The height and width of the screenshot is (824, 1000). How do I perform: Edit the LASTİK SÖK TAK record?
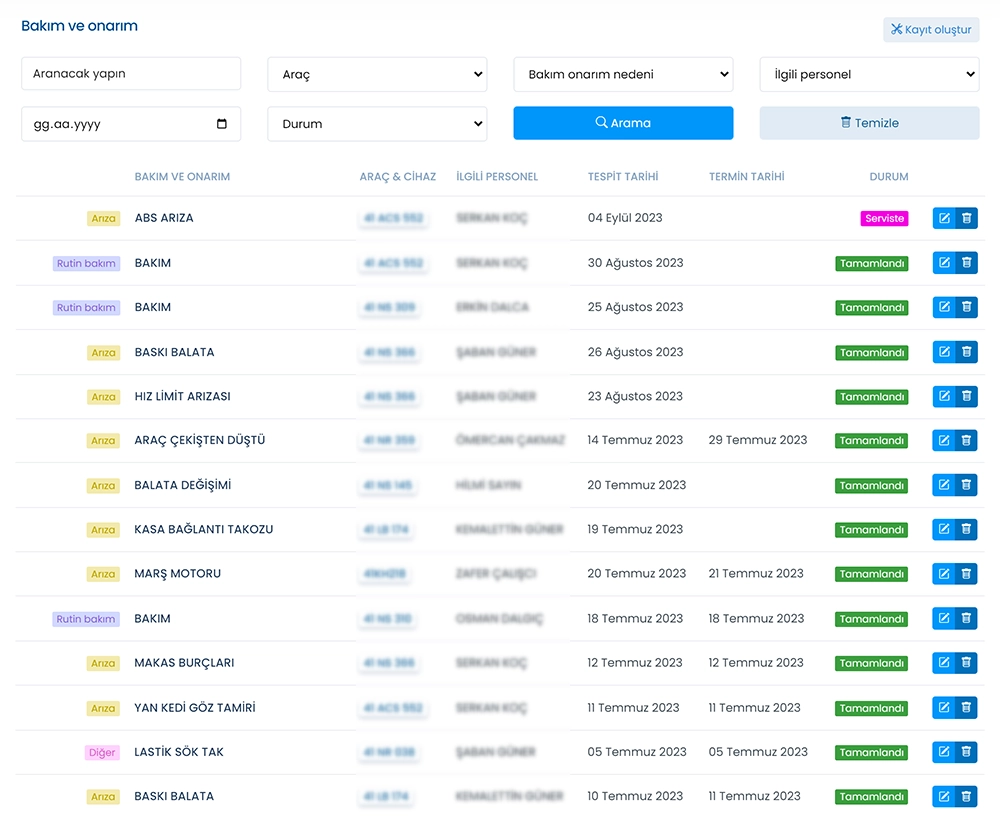pos(943,752)
